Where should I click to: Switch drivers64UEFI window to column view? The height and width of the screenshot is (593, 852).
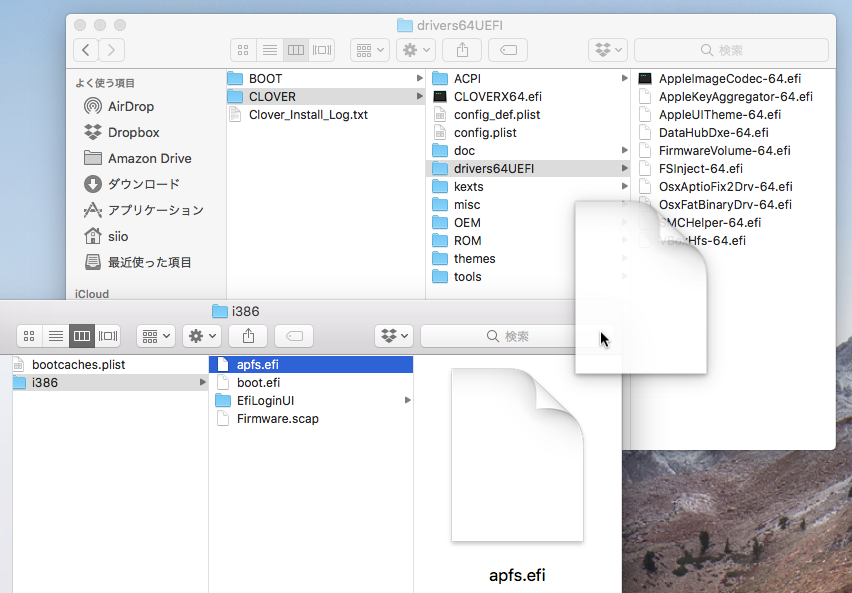(296, 50)
